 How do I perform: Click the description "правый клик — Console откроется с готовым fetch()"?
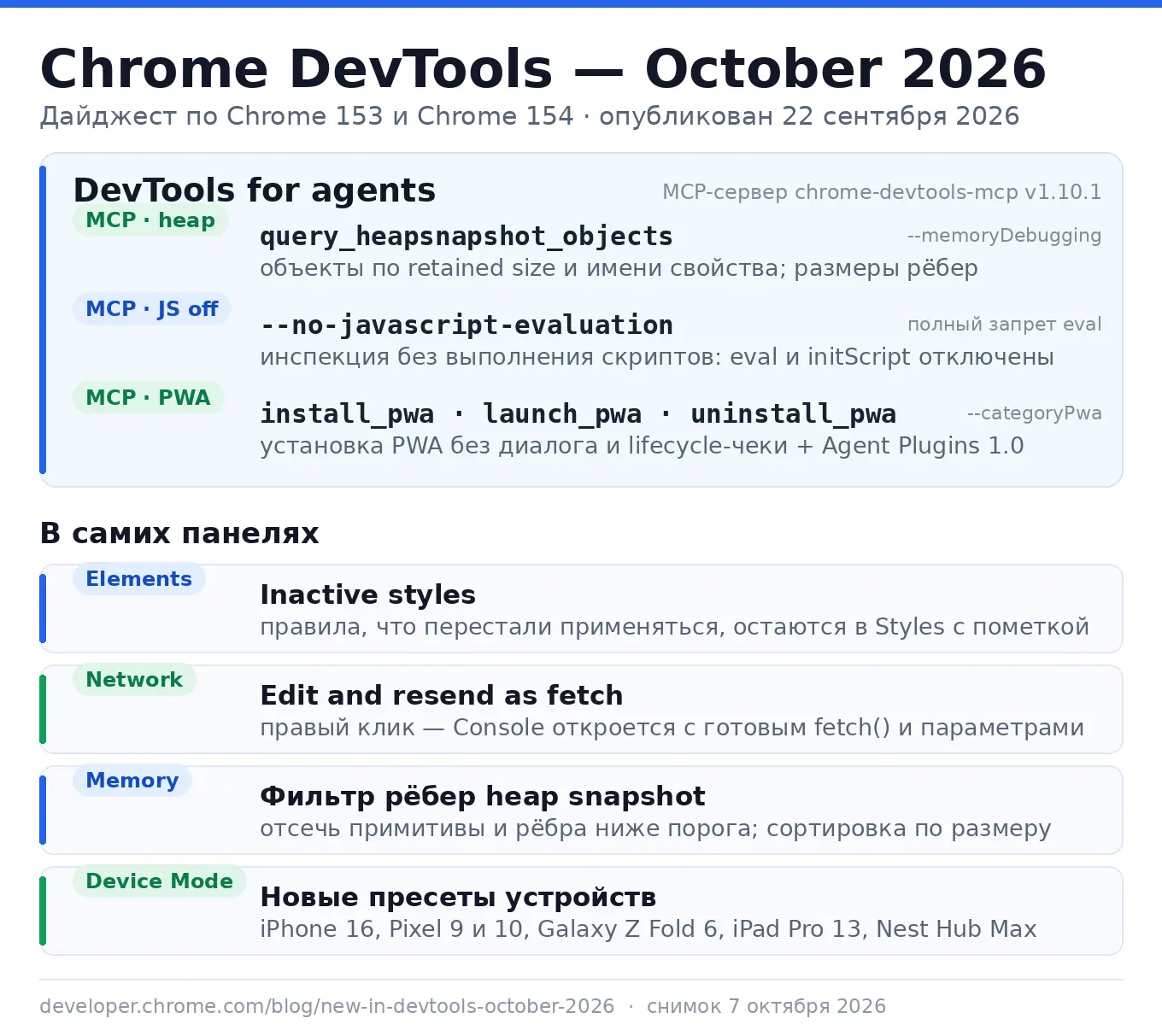pyautogui.click(x=576, y=728)
